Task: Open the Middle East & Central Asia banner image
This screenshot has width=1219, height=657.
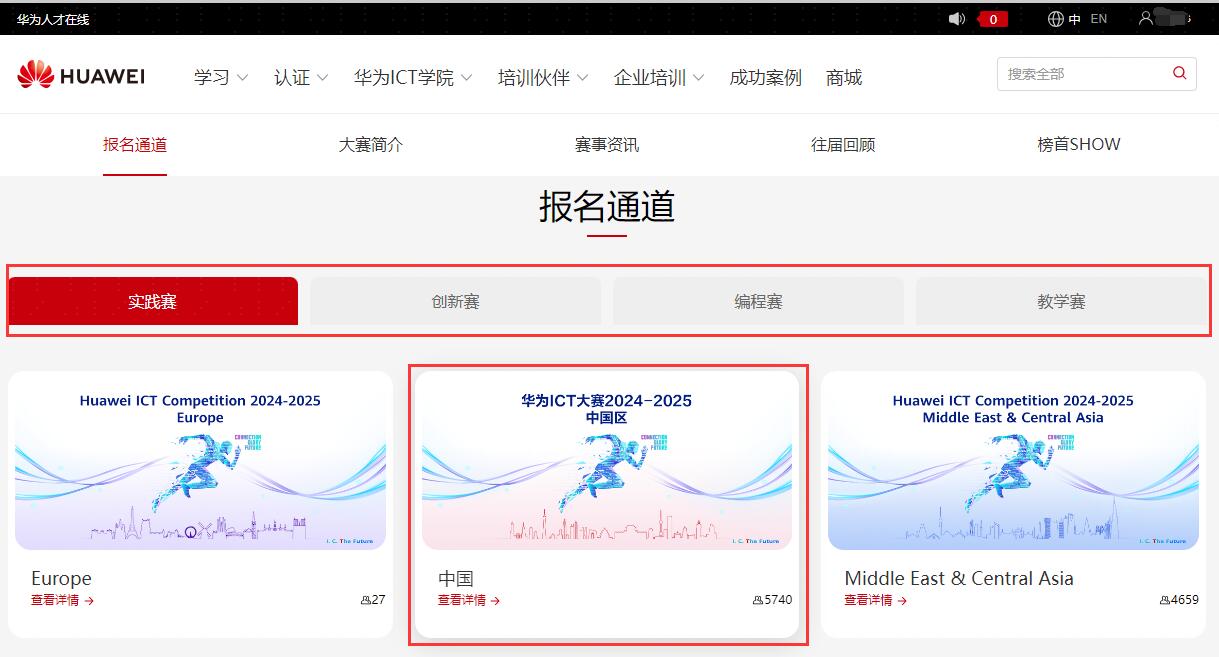Action: pos(1013,464)
